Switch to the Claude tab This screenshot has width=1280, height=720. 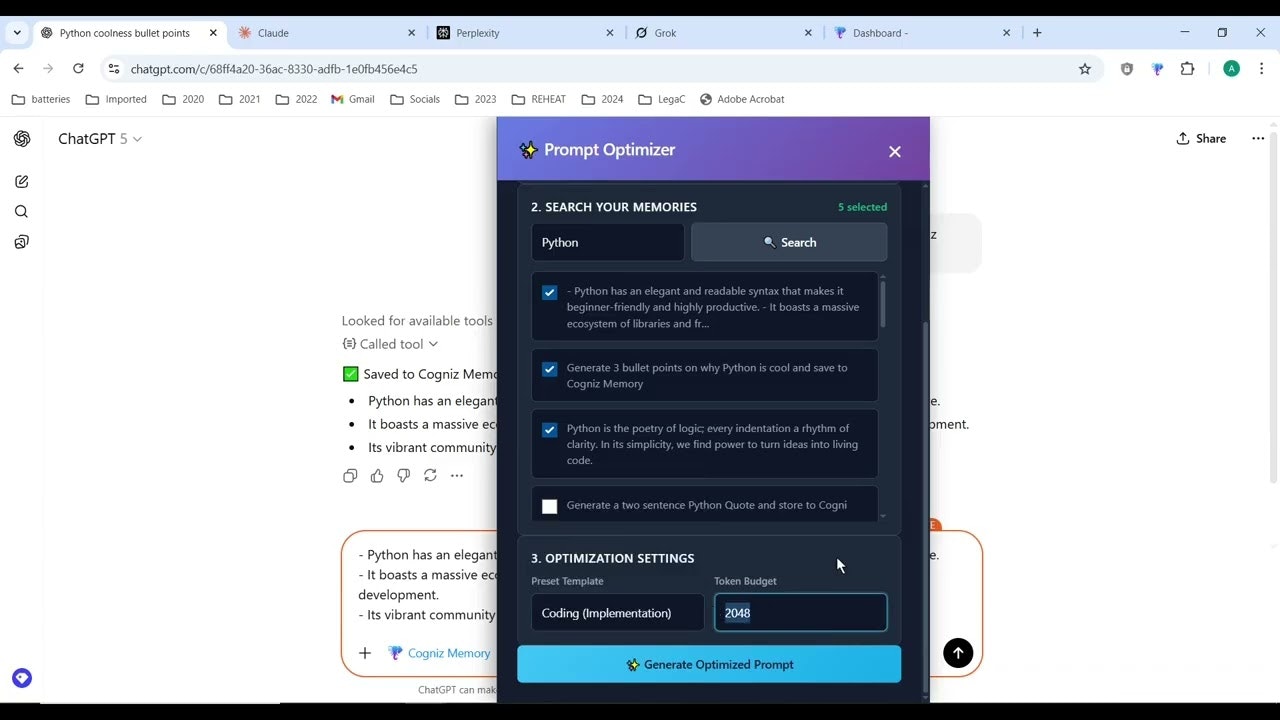coord(326,33)
